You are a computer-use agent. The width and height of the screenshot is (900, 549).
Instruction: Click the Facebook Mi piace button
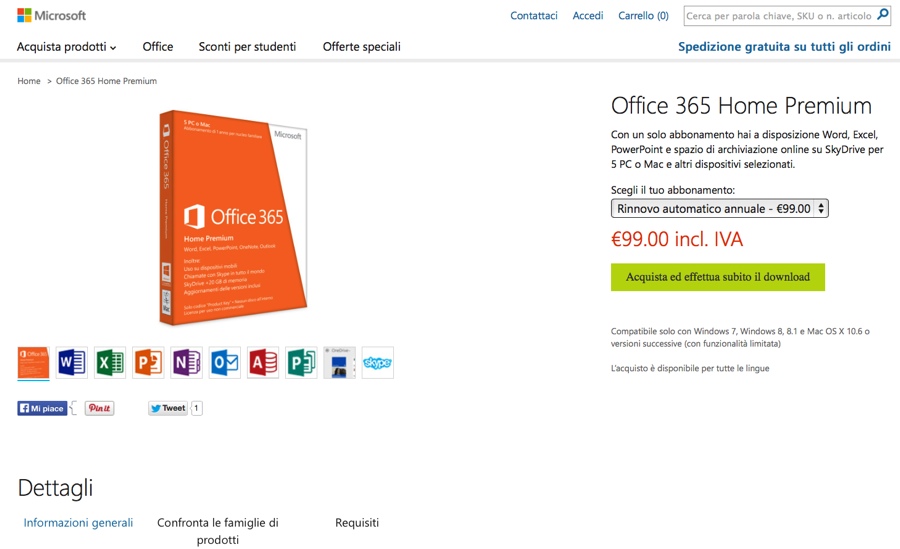(42, 408)
